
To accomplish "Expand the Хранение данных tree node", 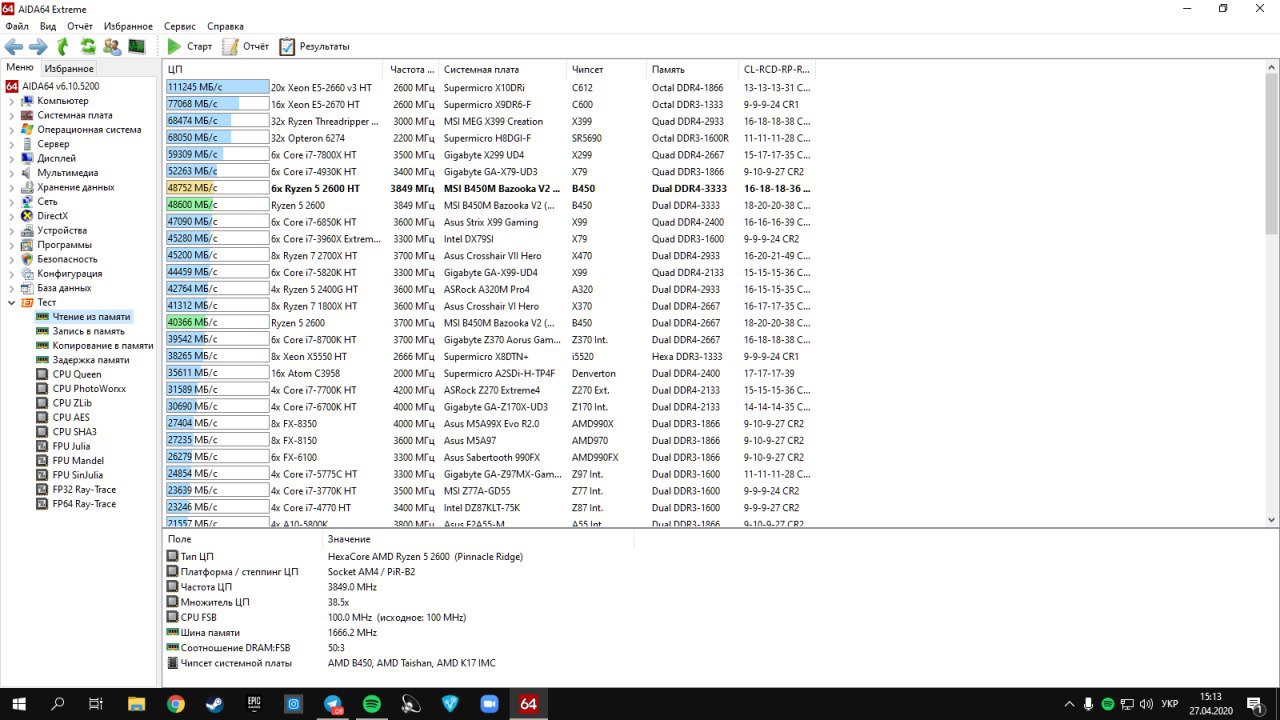I will (x=11, y=187).
